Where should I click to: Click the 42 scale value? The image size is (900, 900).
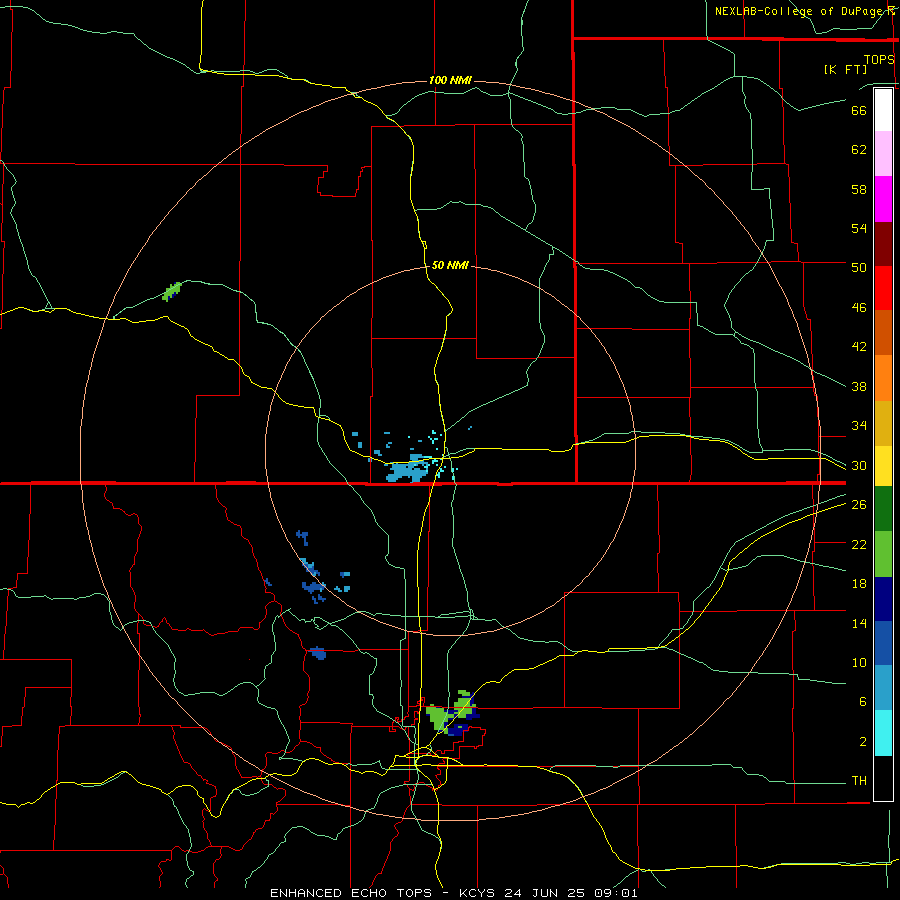click(x=859, y=347)
